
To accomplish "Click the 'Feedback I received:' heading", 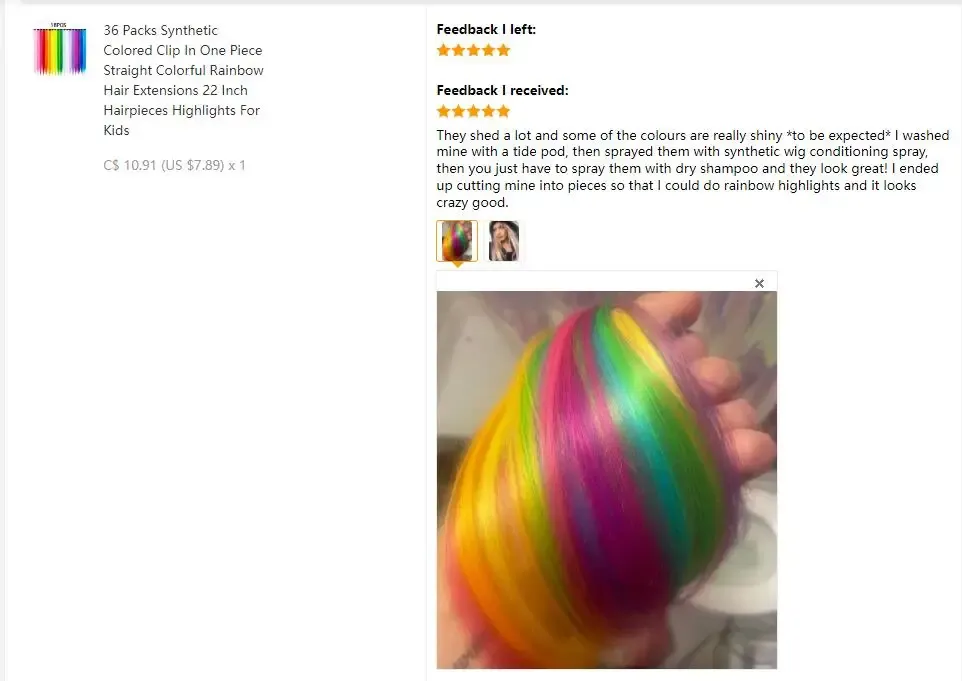I will (x=502, y=90).
